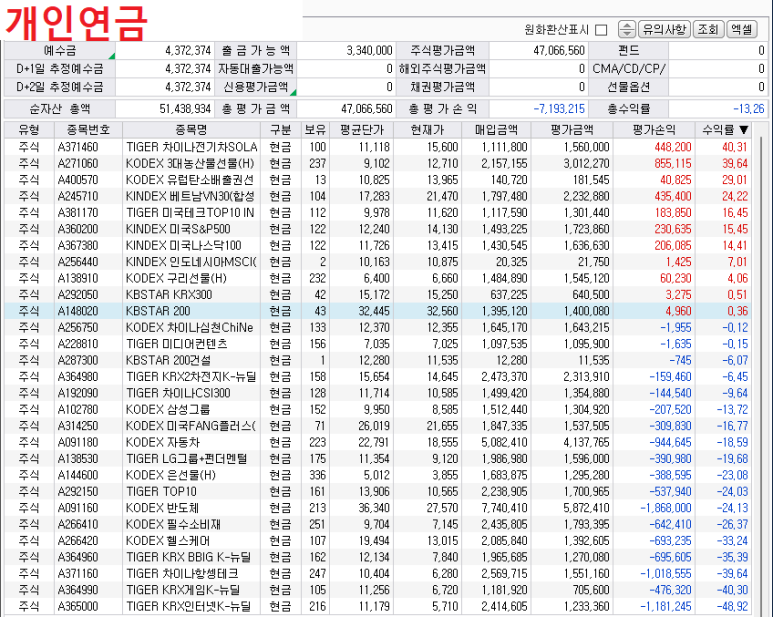Open the 유의사항 notice button
This screenshot has height=617, width=773.
click(x=665, y=29)
